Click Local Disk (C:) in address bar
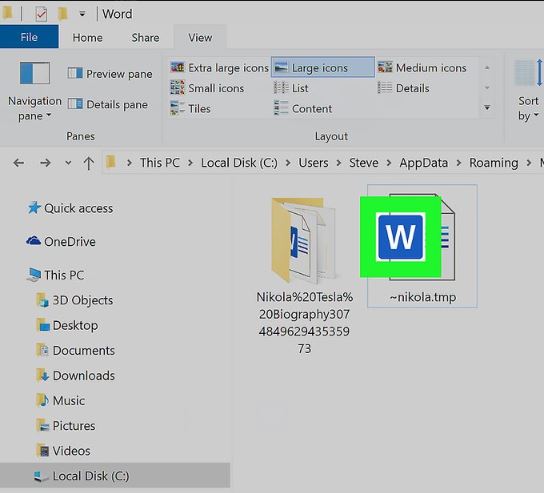This screenshot has width=544, height=493. (239, 162)
